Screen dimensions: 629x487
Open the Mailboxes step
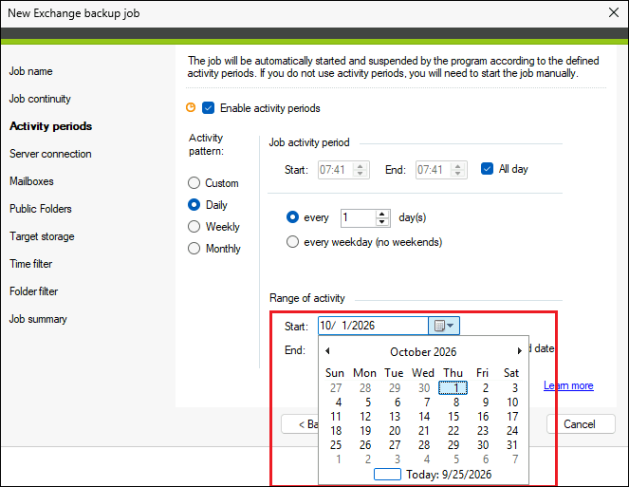tap(31, 181)
